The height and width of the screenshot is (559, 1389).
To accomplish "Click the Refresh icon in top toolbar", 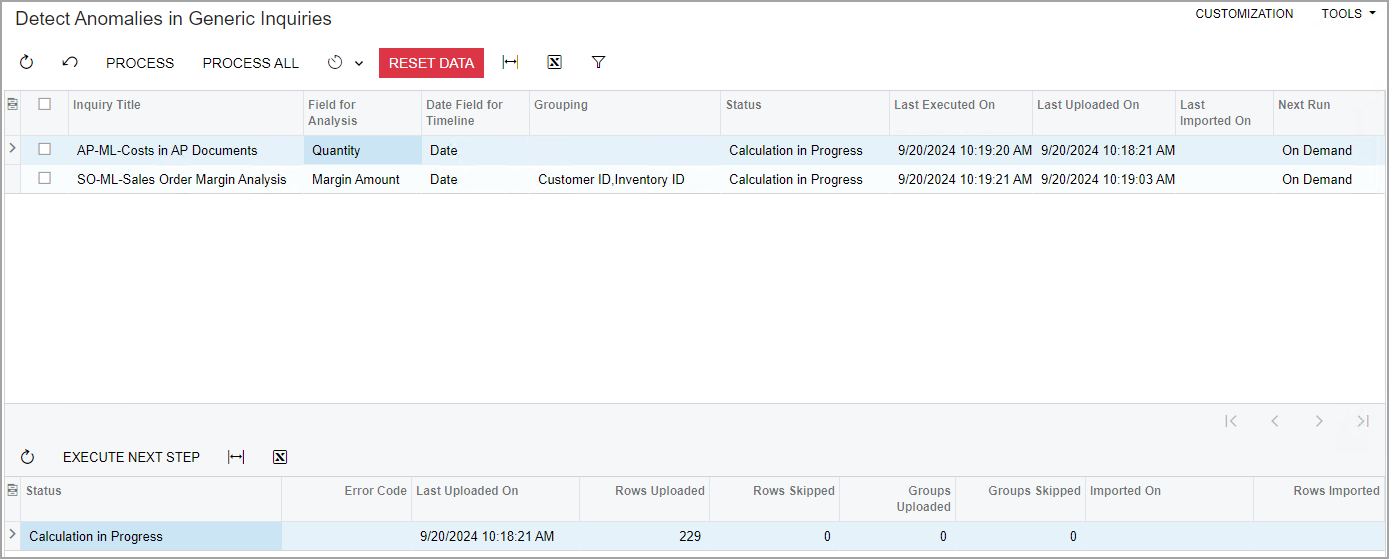I will pyautogui.click(x=27, y=62).
